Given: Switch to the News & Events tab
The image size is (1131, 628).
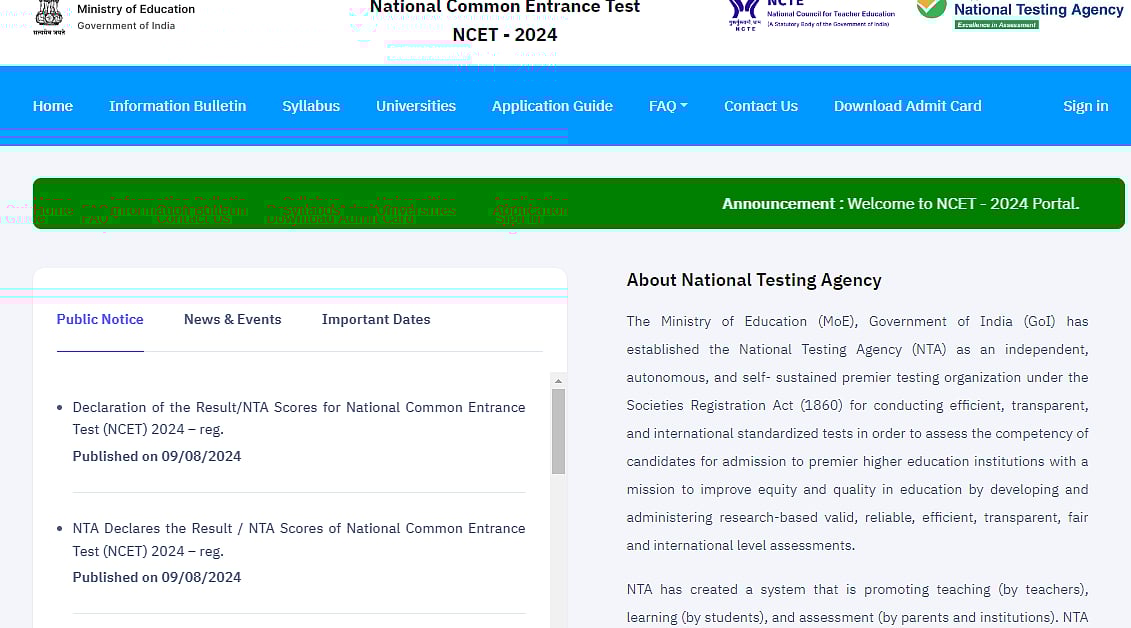Looking at the screenshot, I should (x=232, y=319).
